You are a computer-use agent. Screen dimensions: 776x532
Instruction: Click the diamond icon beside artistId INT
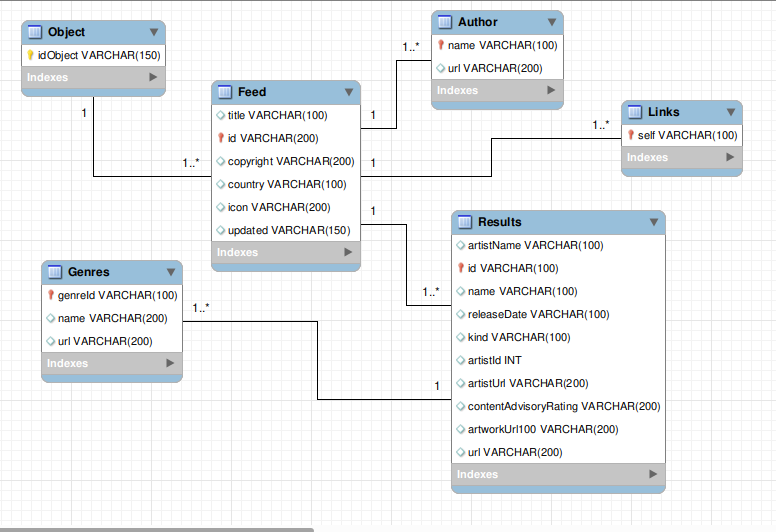[460, 360]
